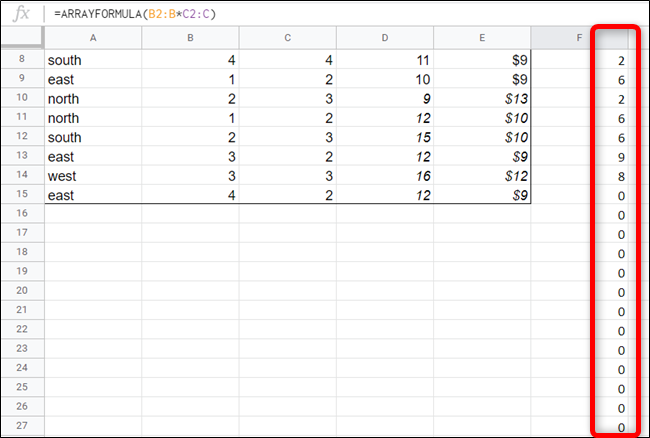Click cell C14 with value 3

point(288,175)
